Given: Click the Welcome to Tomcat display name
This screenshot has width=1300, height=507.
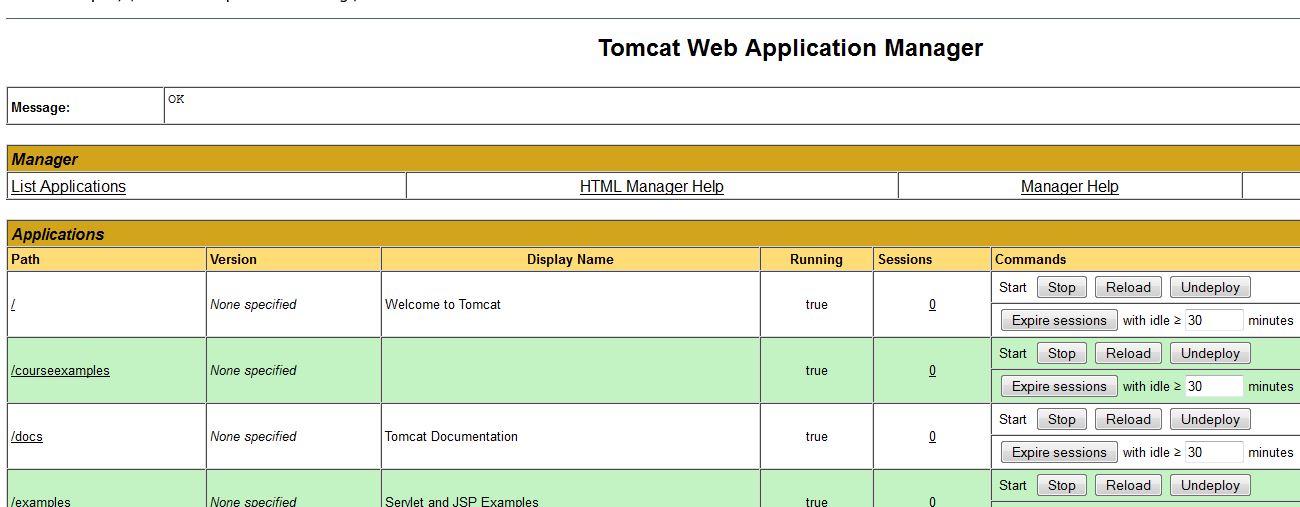Looking at the screenshot, I should (x=443, y=304).
